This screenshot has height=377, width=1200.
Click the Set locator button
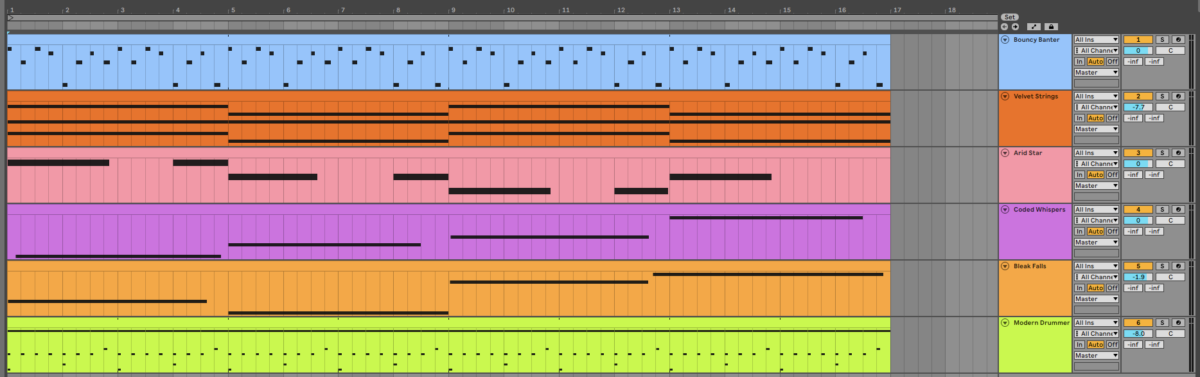click(1010, 17)
